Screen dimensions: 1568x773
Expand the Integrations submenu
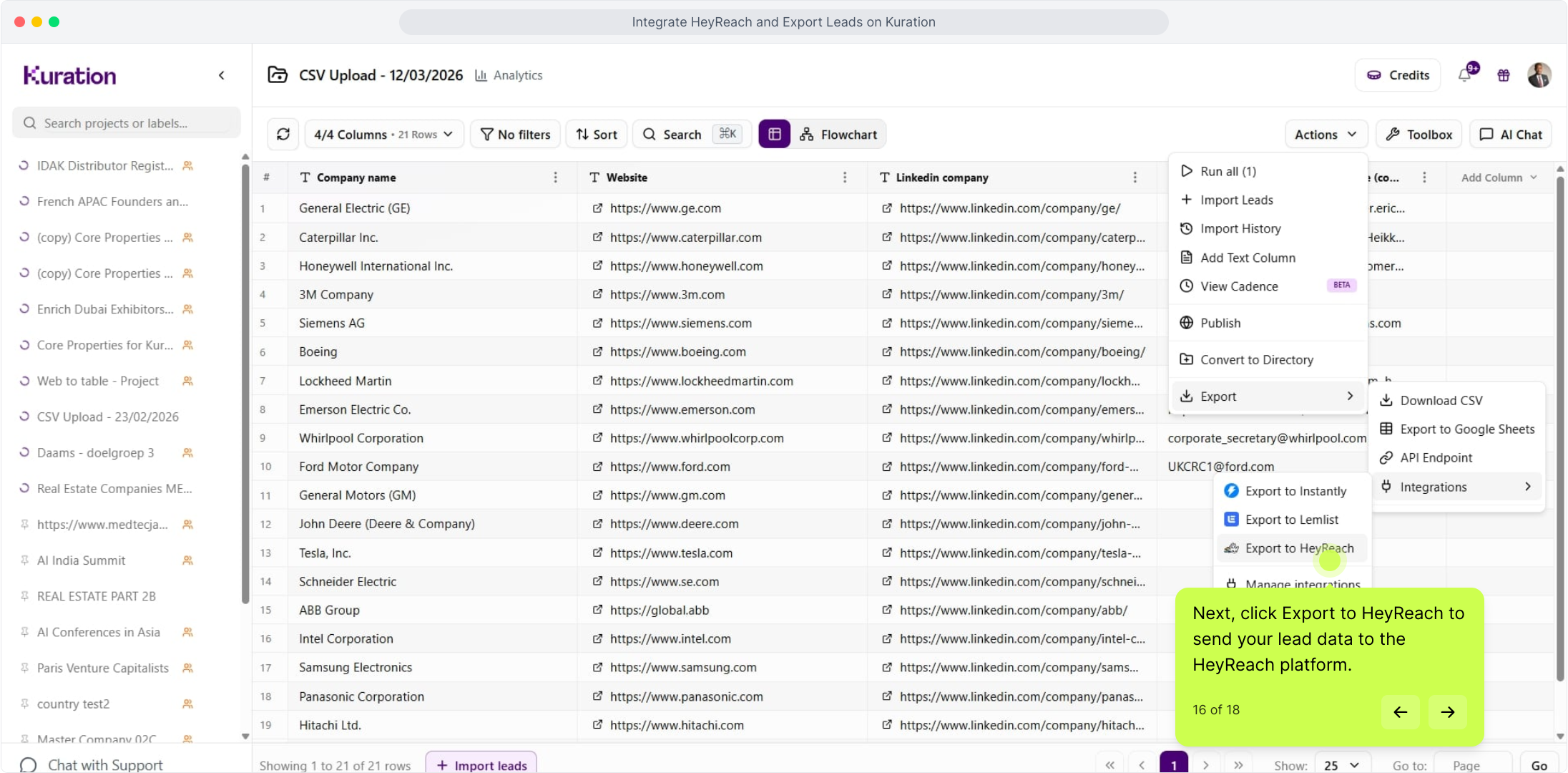tap(1459, 487)
